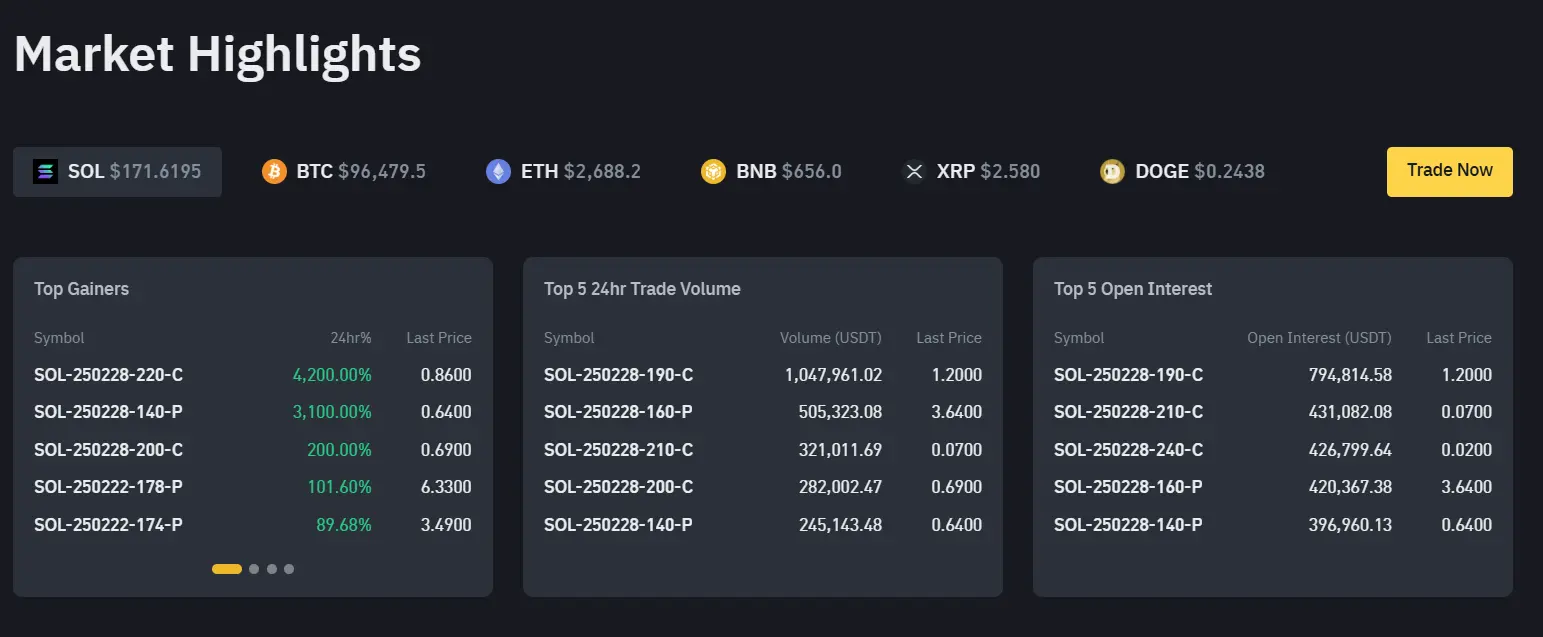Open SOL-250228-220-C in Top Gainers
This screenshot has height=637, width=1543.
pyautogui.click(x=108, y=375)
